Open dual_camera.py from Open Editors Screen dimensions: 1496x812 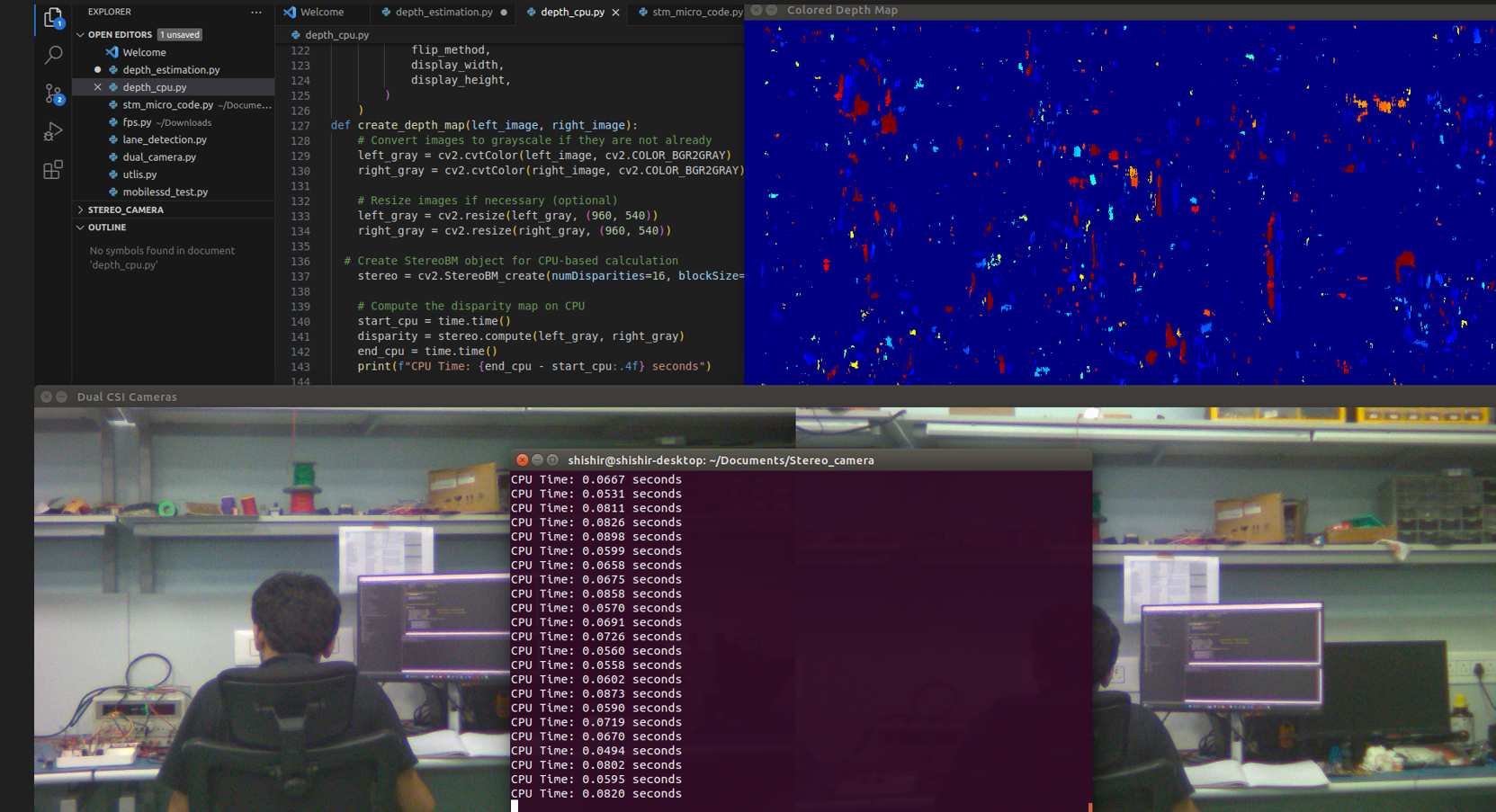pyautogui.click(x=159, y=157)
